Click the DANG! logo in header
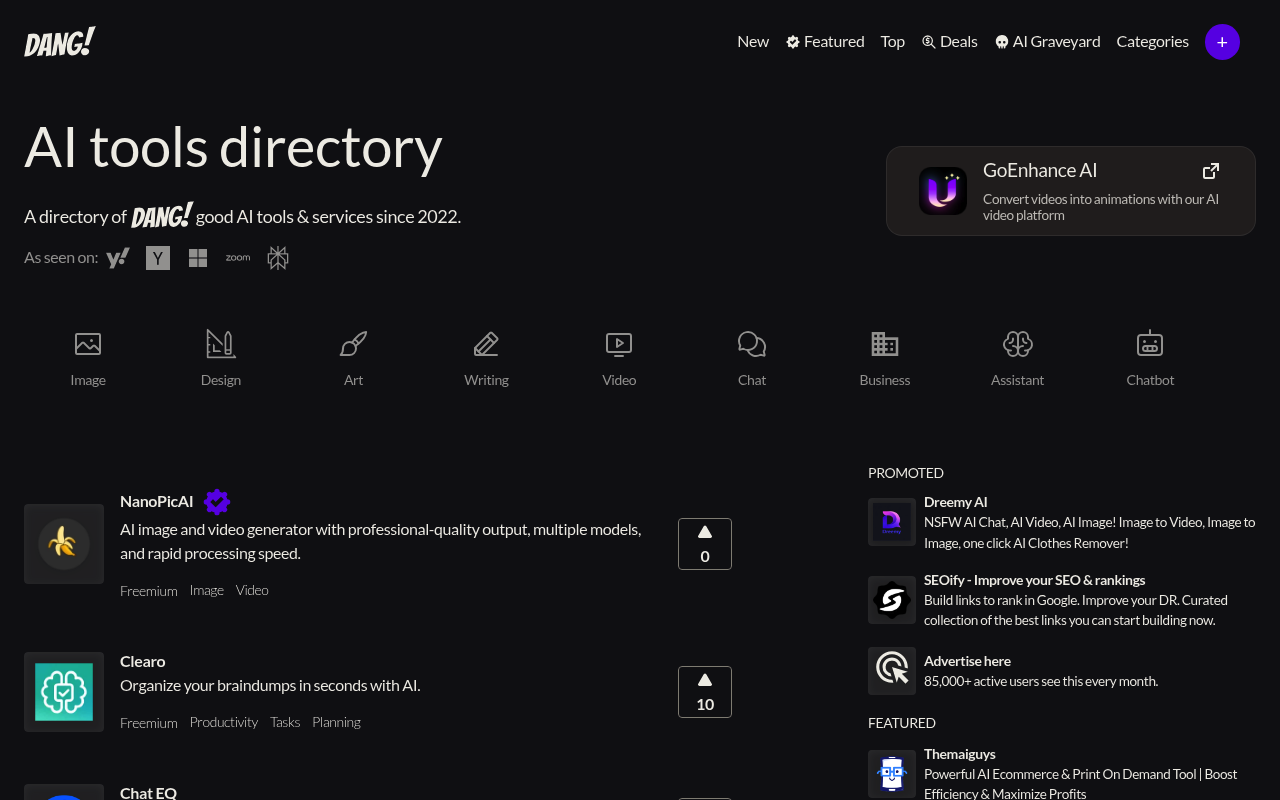Screen dimensions: 1280x800 coord(60,42)
